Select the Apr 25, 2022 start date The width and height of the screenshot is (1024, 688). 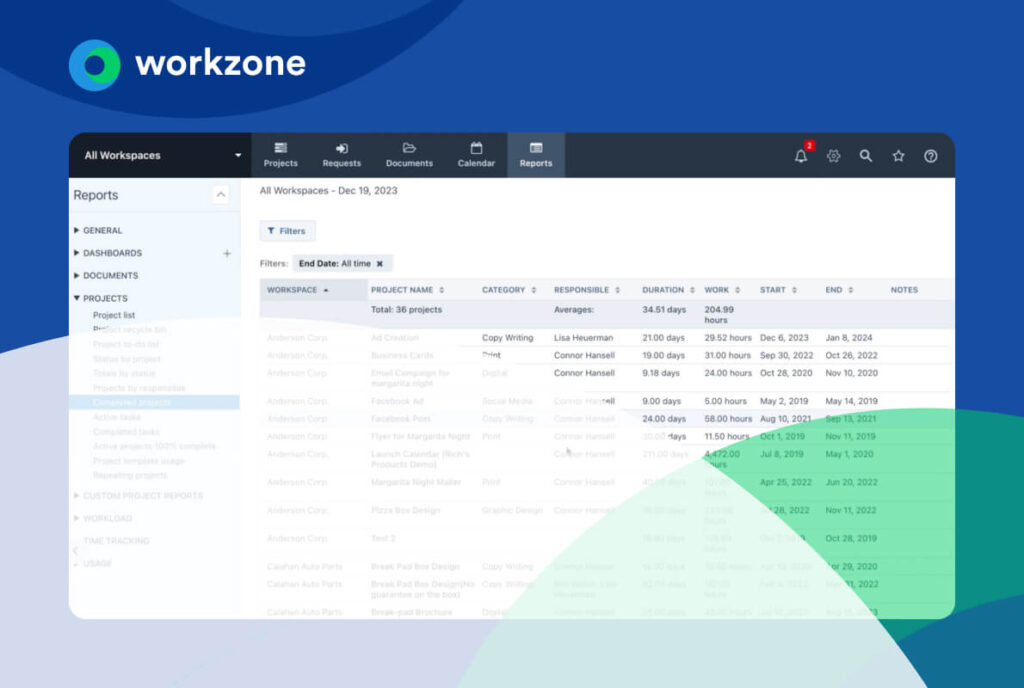(786, 482)
